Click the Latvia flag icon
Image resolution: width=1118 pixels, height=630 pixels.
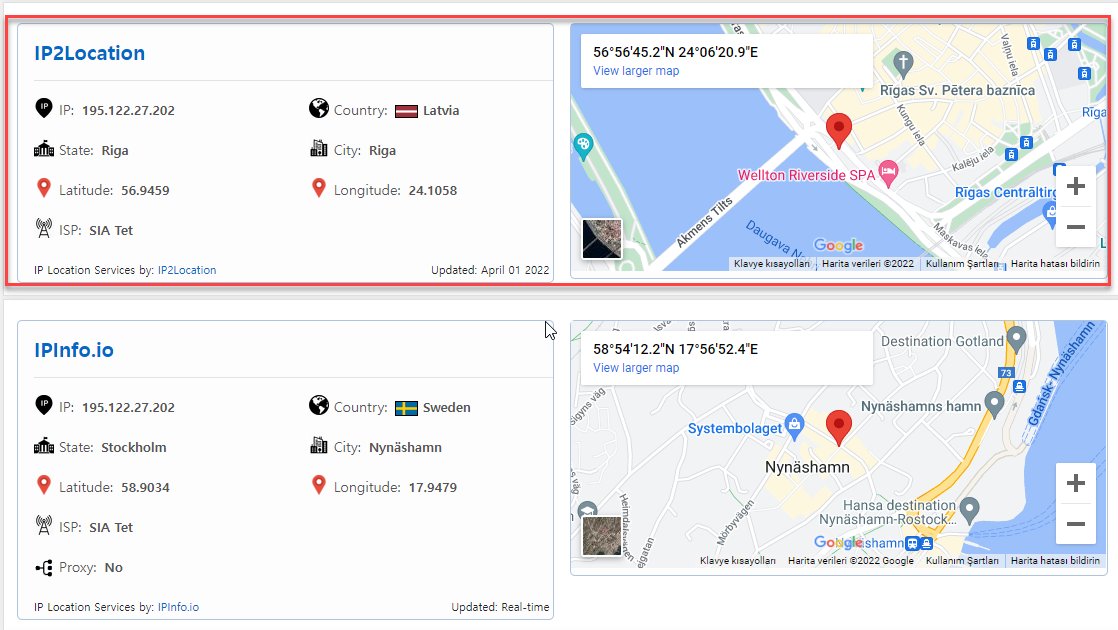(406, 111)
